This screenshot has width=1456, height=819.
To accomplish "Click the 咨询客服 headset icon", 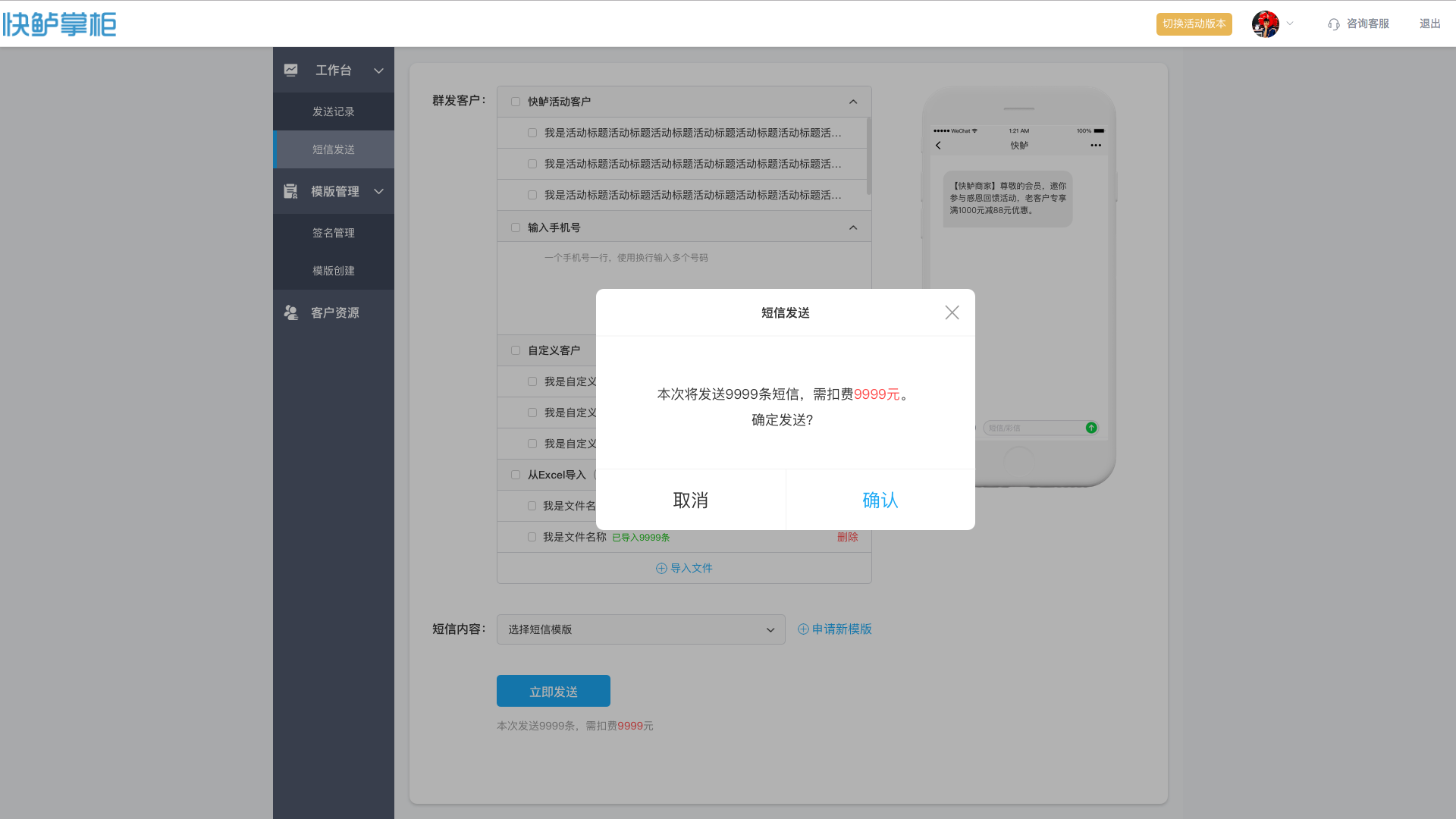I will [x=1334, y=24].
